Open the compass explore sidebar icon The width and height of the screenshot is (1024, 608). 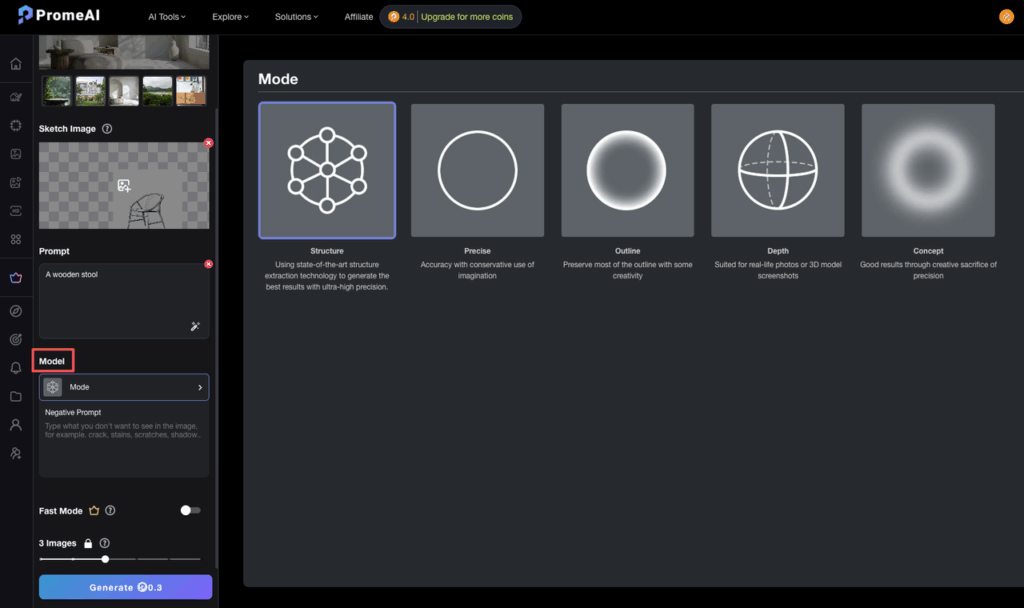(x=16, y=311)
